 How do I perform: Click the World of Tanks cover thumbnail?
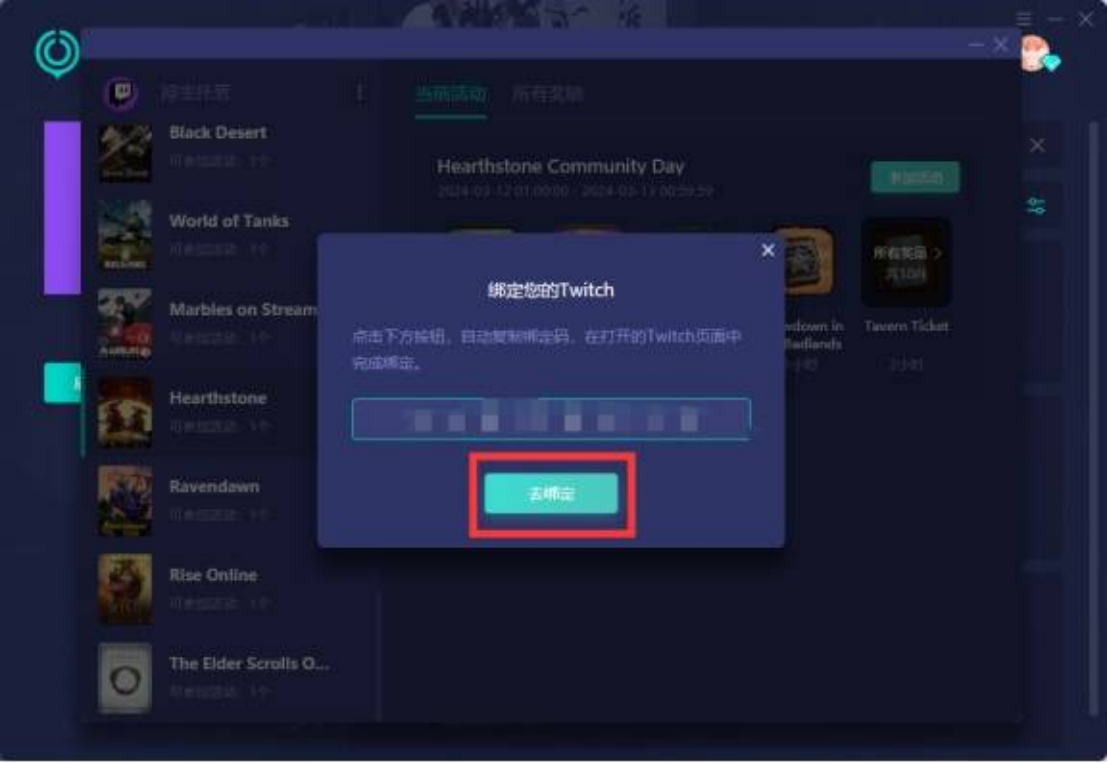[125, 235]
